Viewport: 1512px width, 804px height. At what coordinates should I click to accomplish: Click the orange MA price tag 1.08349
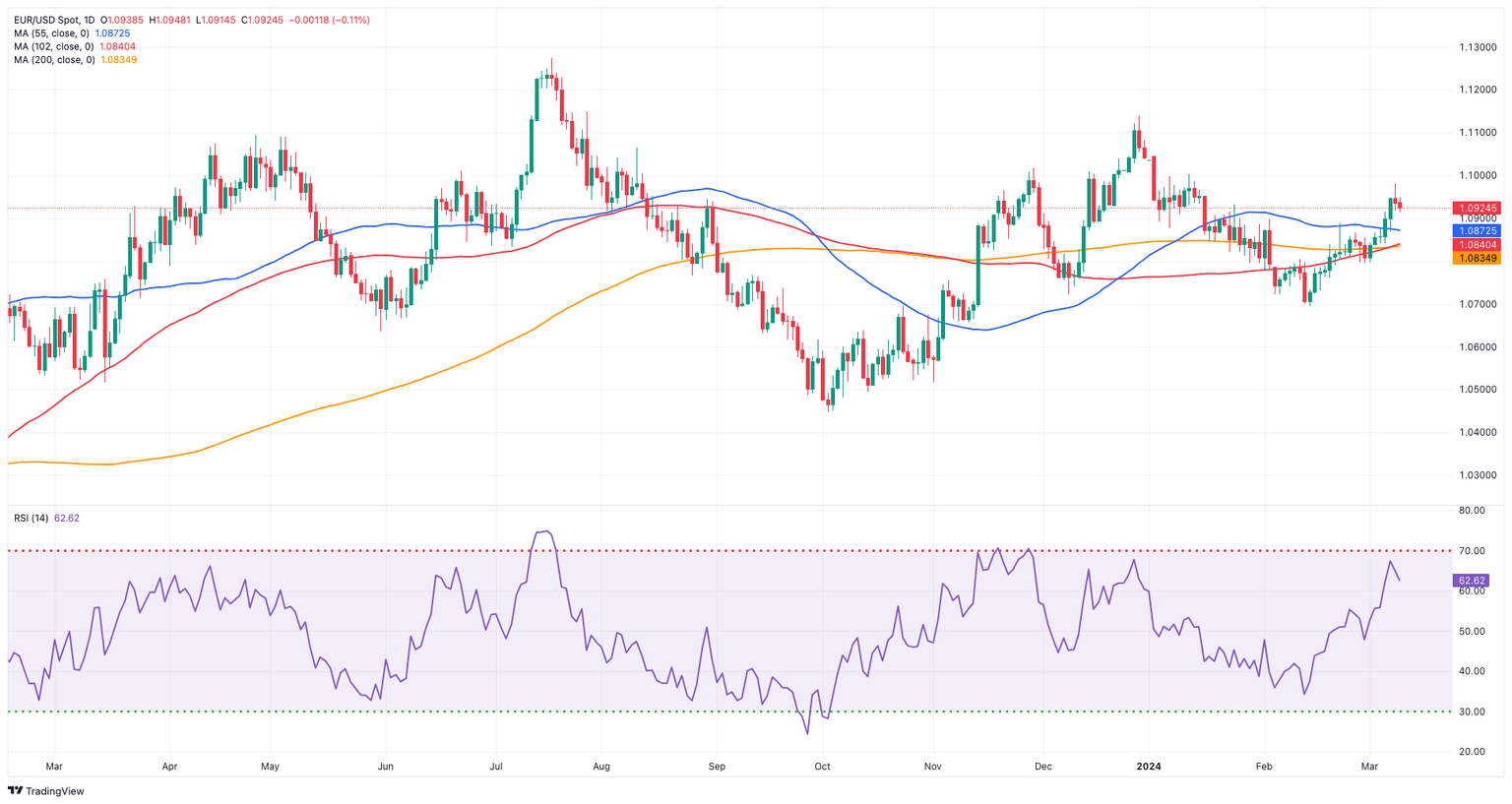pos(1477,258)
